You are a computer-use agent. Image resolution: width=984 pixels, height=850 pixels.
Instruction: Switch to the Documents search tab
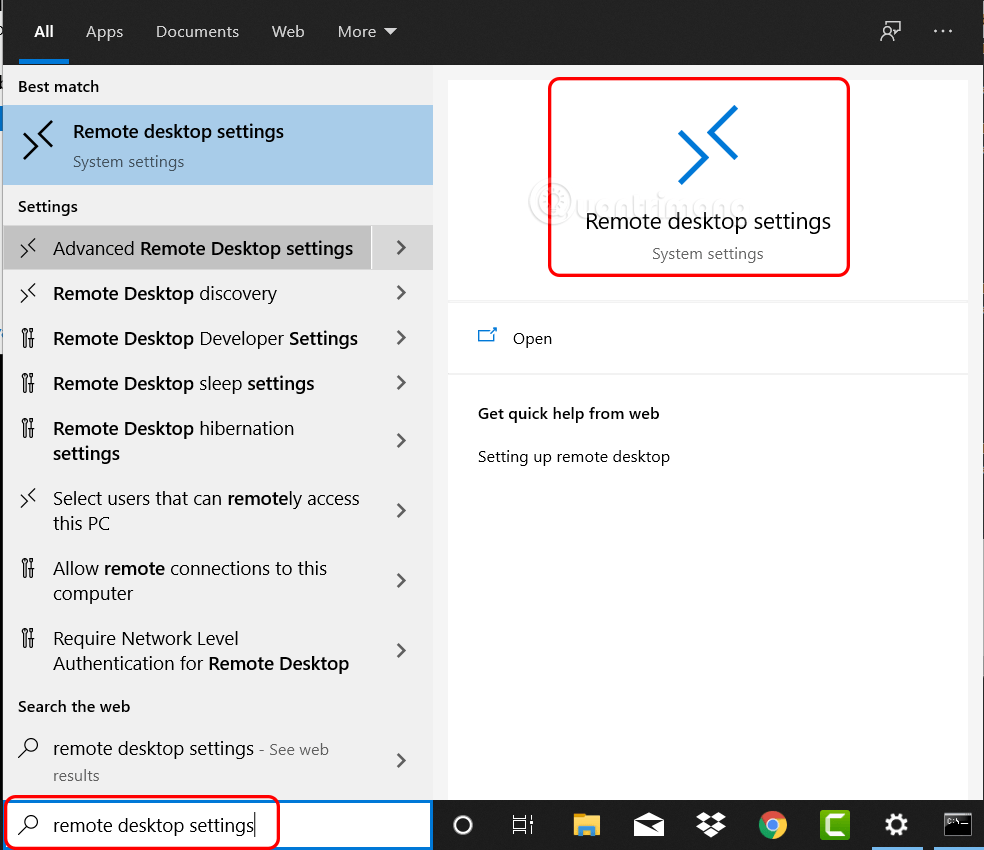197,31
